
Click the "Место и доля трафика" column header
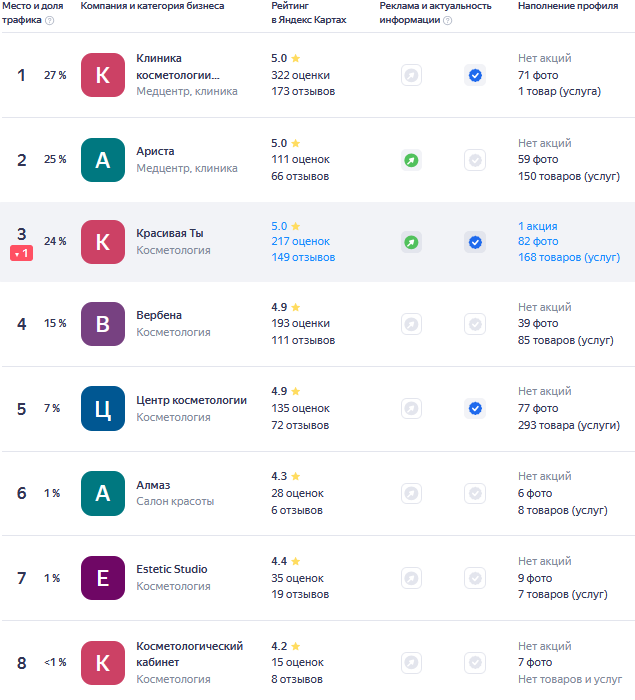point(32,13)
